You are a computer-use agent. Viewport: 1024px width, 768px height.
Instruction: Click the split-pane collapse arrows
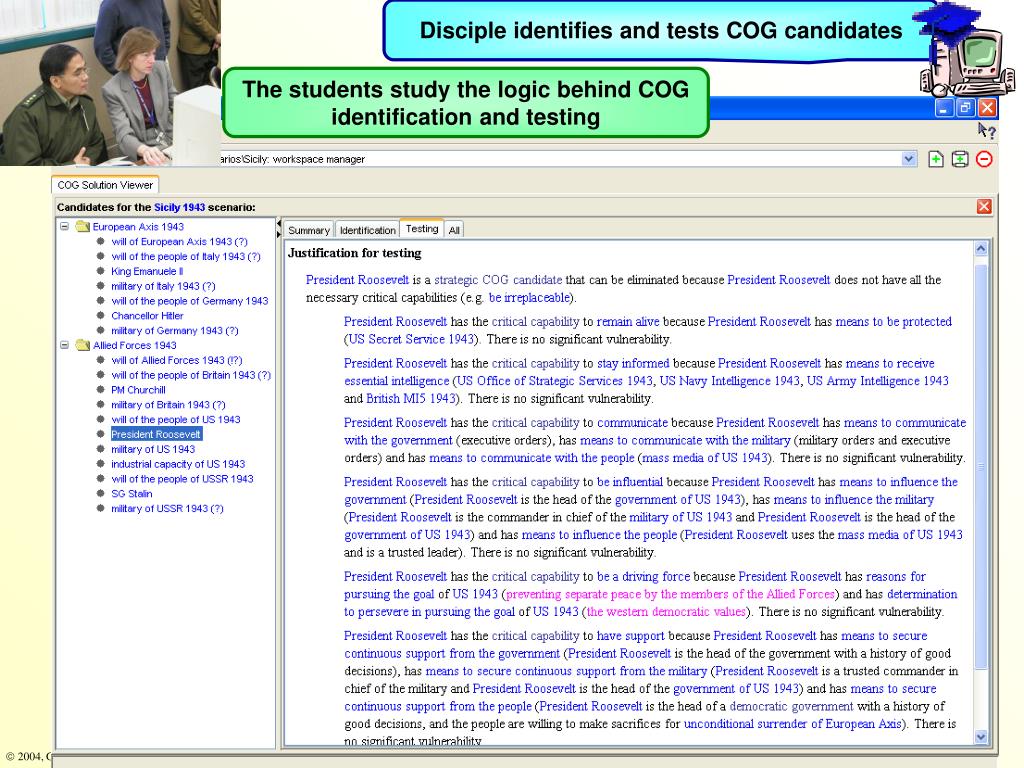pyautogui.click(x=279, y=229)
